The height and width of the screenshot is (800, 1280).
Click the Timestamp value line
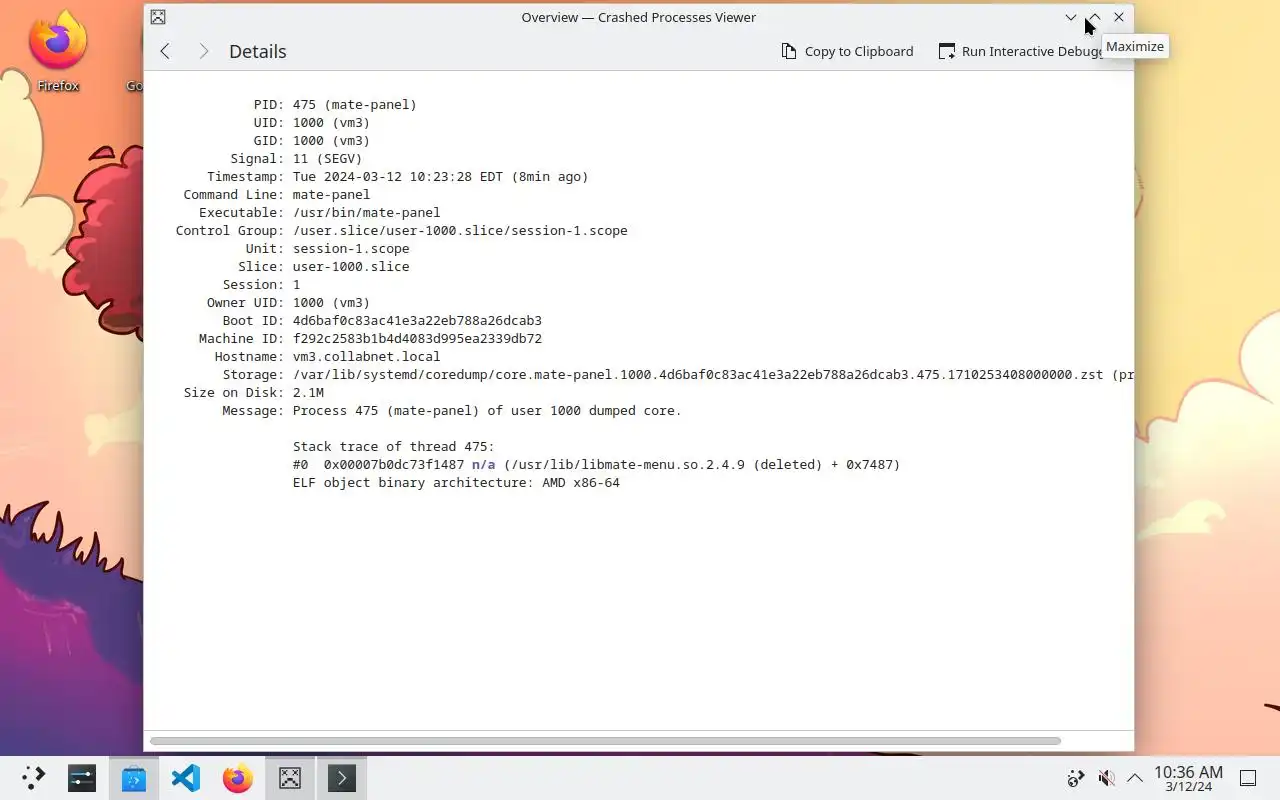pos(440,176)
